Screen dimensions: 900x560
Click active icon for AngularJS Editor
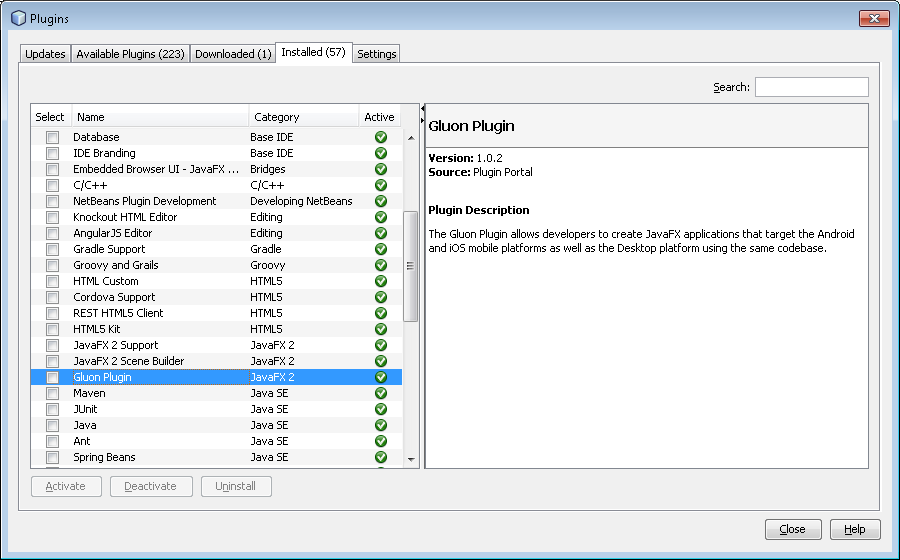381,234
